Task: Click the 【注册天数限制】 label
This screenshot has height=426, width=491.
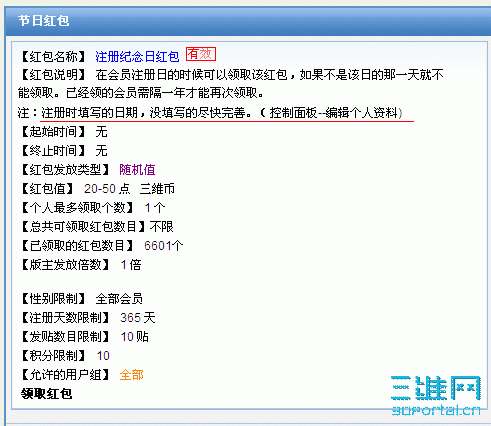Action: click(65, 317)
